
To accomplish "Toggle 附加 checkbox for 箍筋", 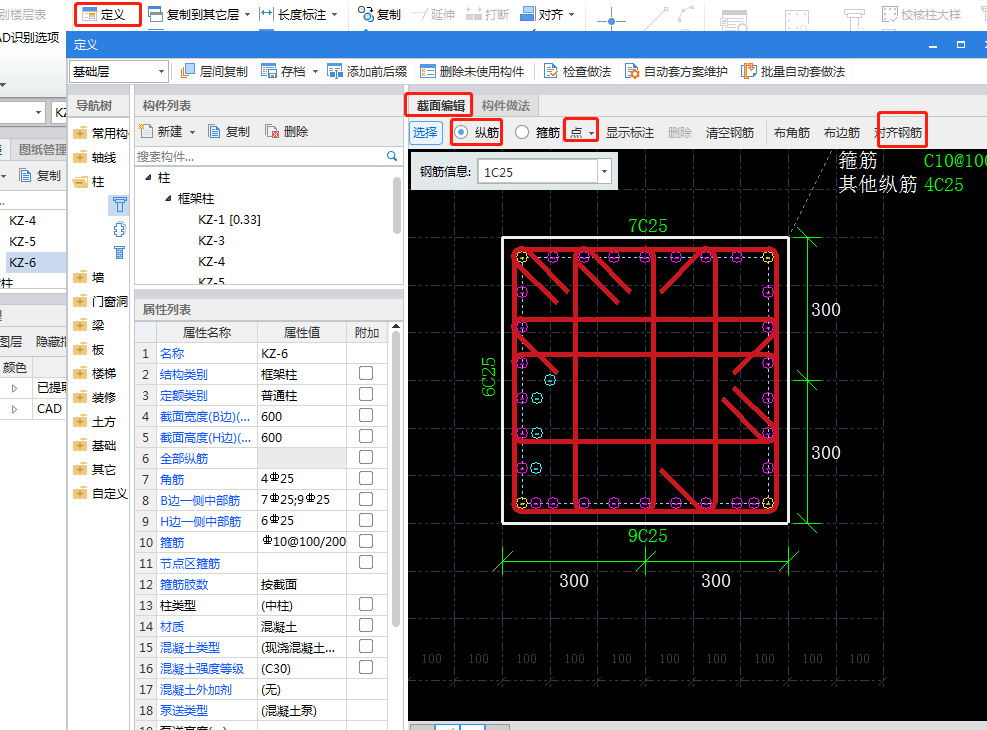I will click(366, 541).
